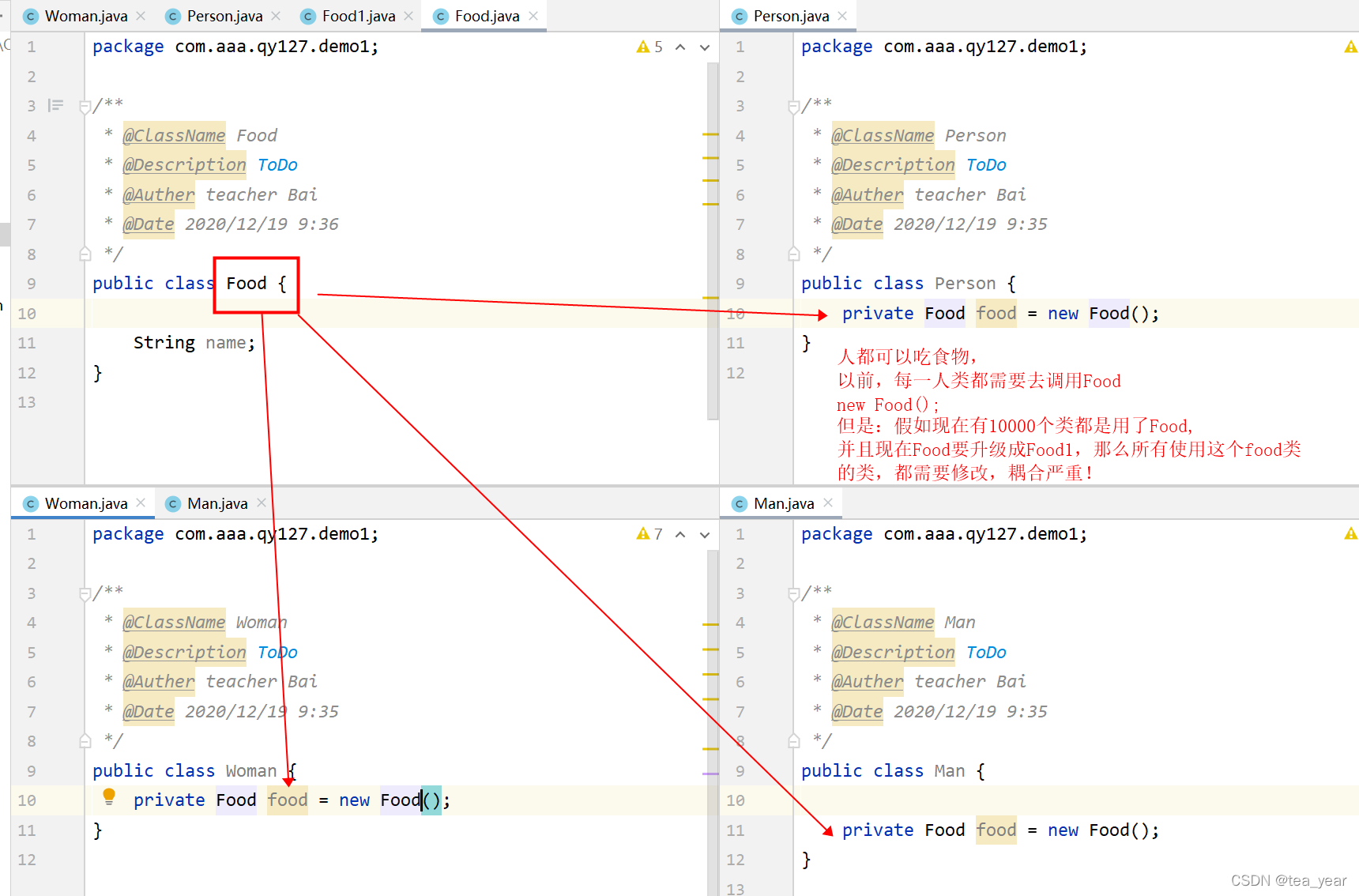The width and height of the screenshot is (1359, 896).
Task: Close Man.java tab in bottom-left editor
Action: click(262, 503)
